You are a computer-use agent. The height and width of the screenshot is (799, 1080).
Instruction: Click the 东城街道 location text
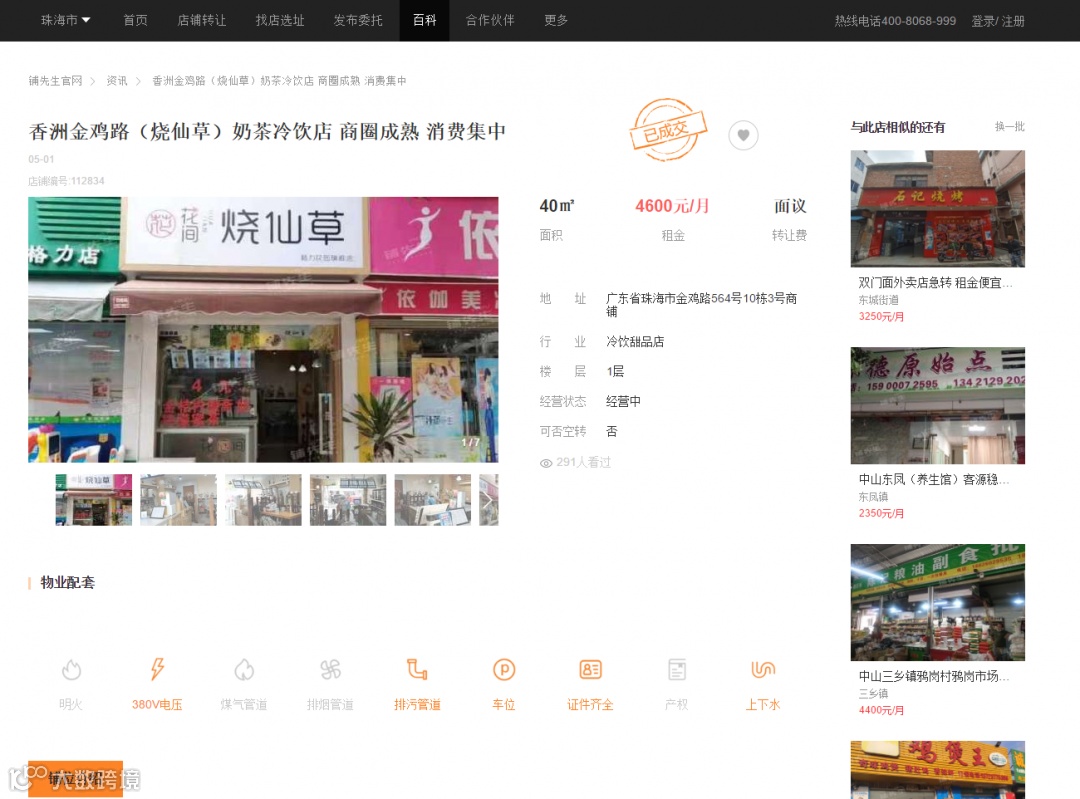[878, 300]
